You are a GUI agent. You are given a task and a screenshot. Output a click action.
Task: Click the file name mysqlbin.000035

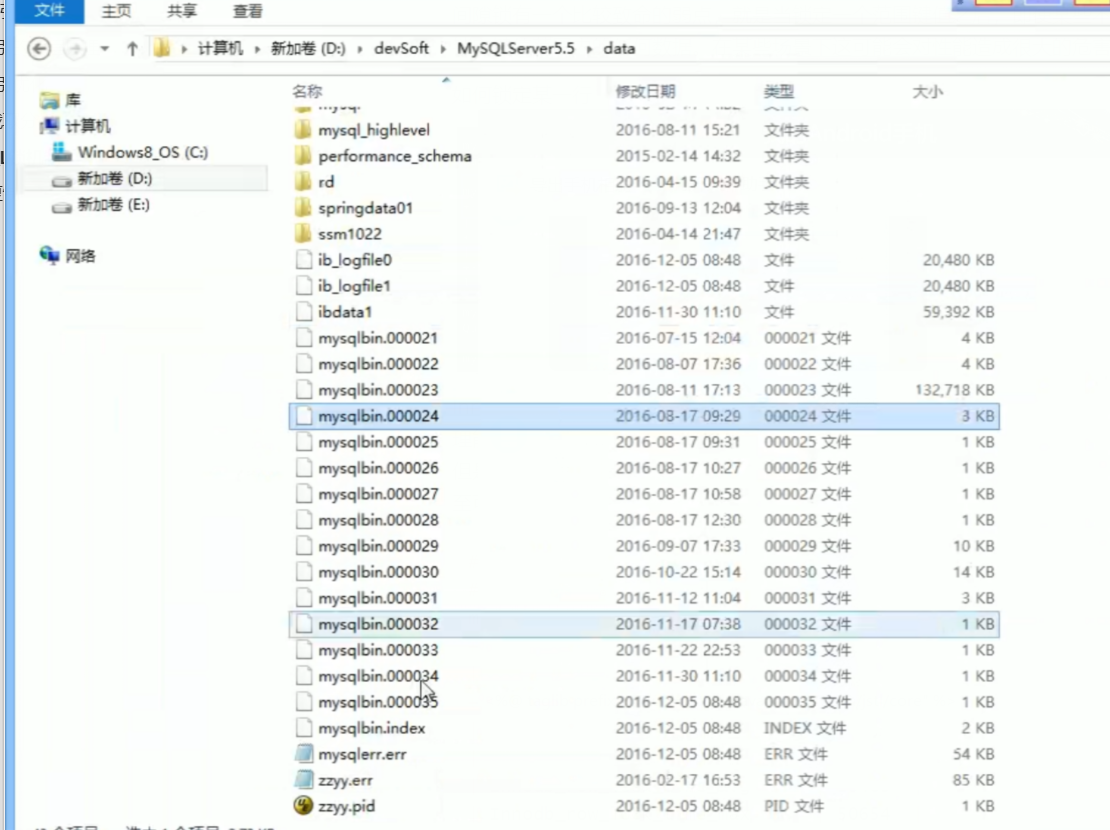coord(378,702)
